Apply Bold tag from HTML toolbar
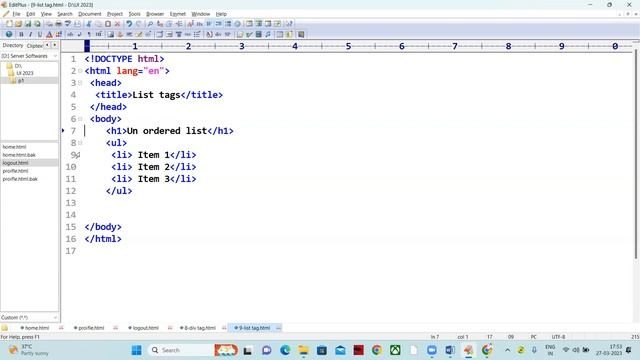Image resolution: width=640 pixels, height=360 pixels. pos(21,34)
